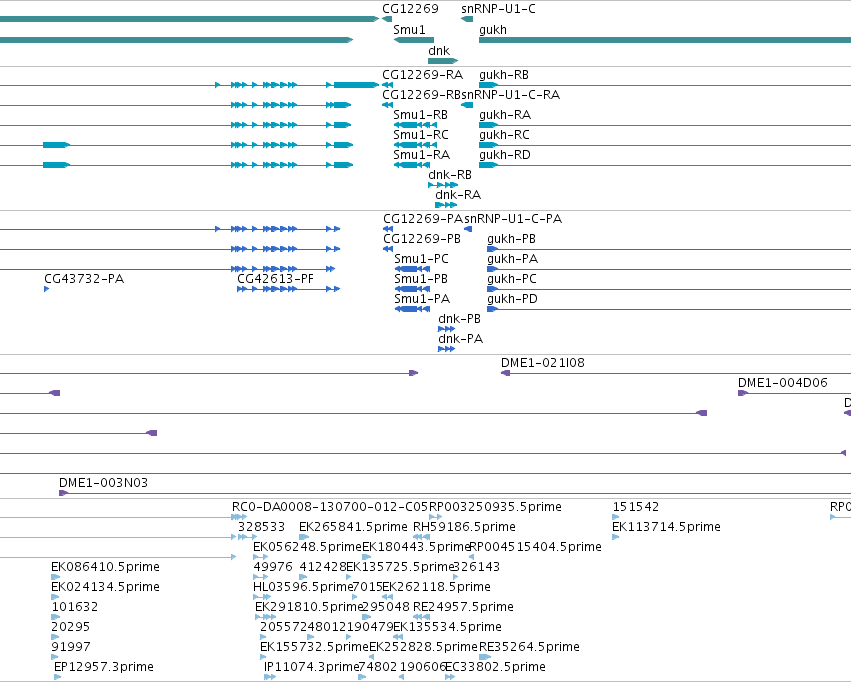Select EST label EK056248.5prime

pyautogui.click(x=307, y=547)
